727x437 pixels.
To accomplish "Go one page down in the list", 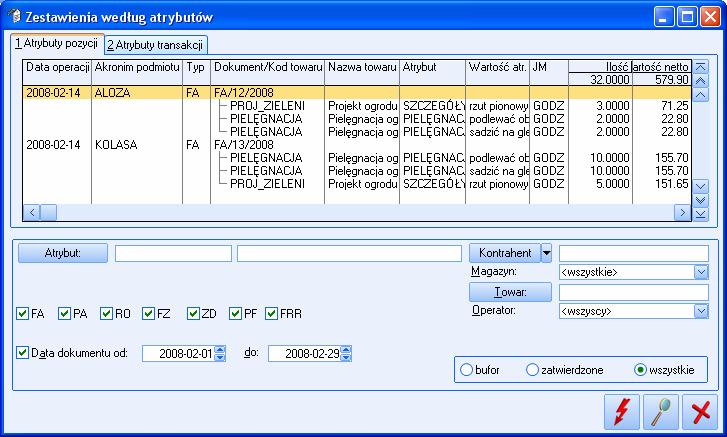I will [x=701, y=200].
